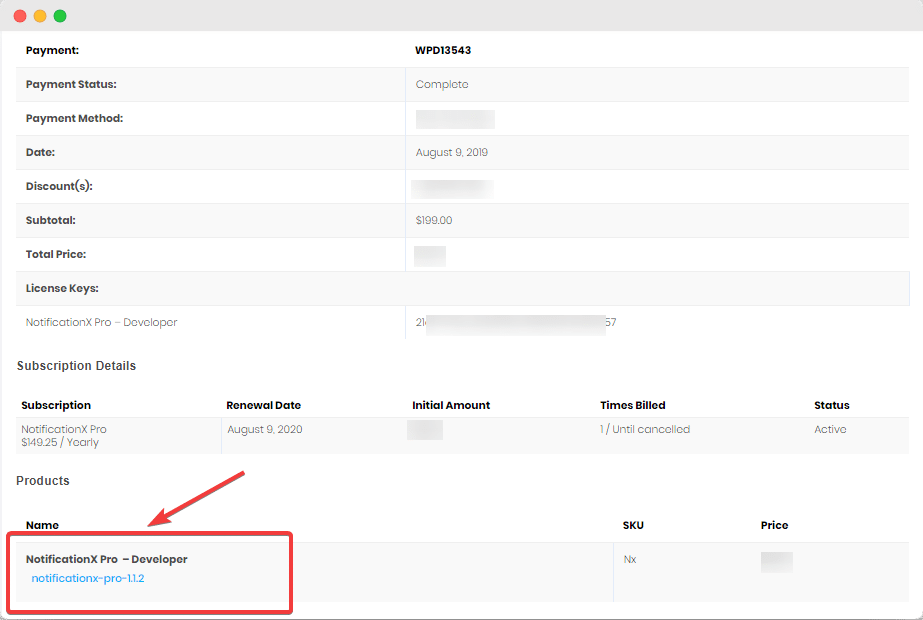923x620 pixels.
Task: Click the 'Payment:' label
Action: [52, 51]
